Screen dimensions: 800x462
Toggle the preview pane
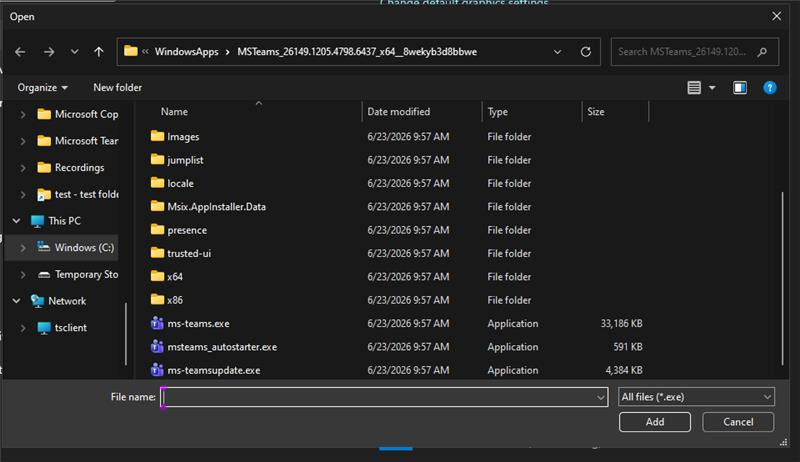click(x=740, y=88)
